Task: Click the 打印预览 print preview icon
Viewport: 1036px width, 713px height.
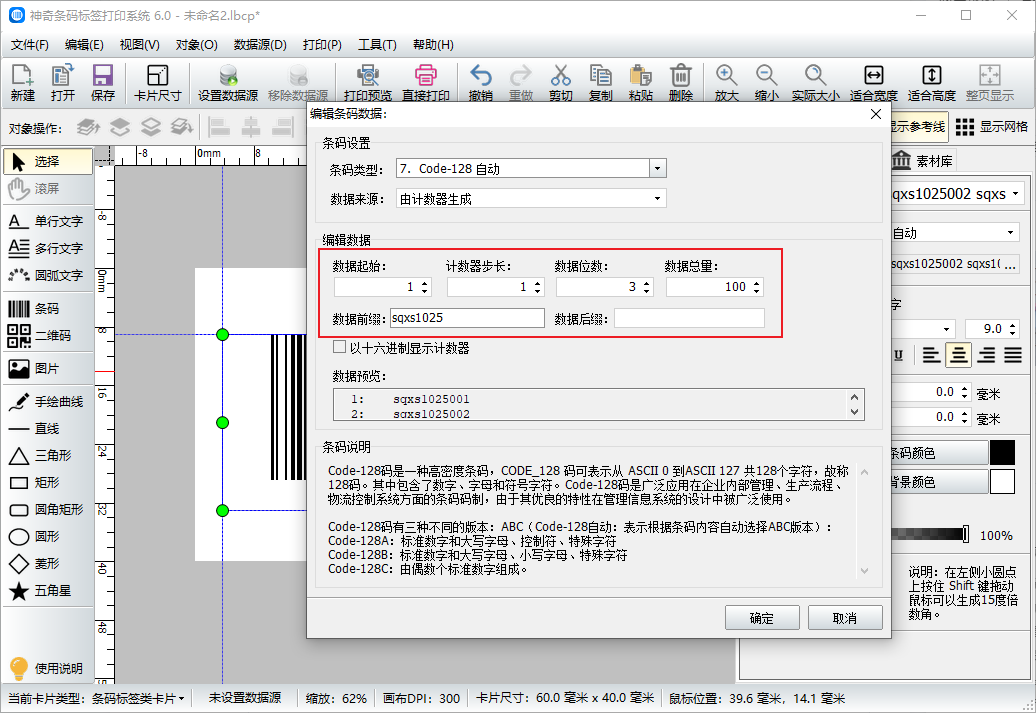Action: click(367, 83)
